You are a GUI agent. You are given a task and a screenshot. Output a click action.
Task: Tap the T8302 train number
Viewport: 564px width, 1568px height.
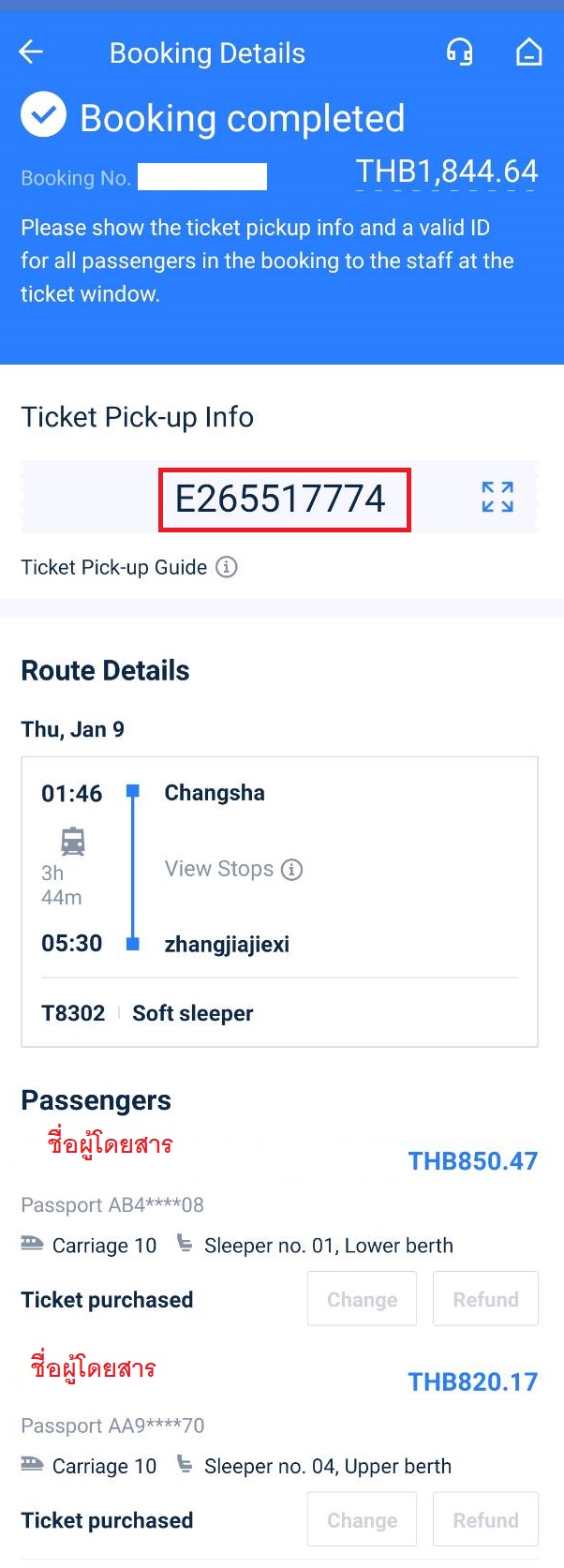pos(73,1013)
